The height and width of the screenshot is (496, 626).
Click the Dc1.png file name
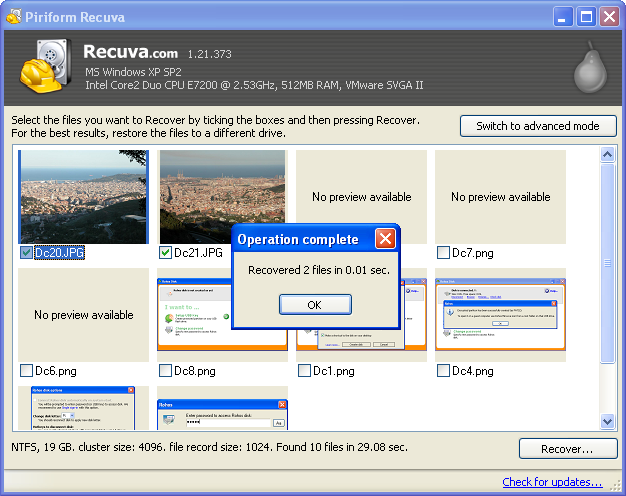[334, 371]
